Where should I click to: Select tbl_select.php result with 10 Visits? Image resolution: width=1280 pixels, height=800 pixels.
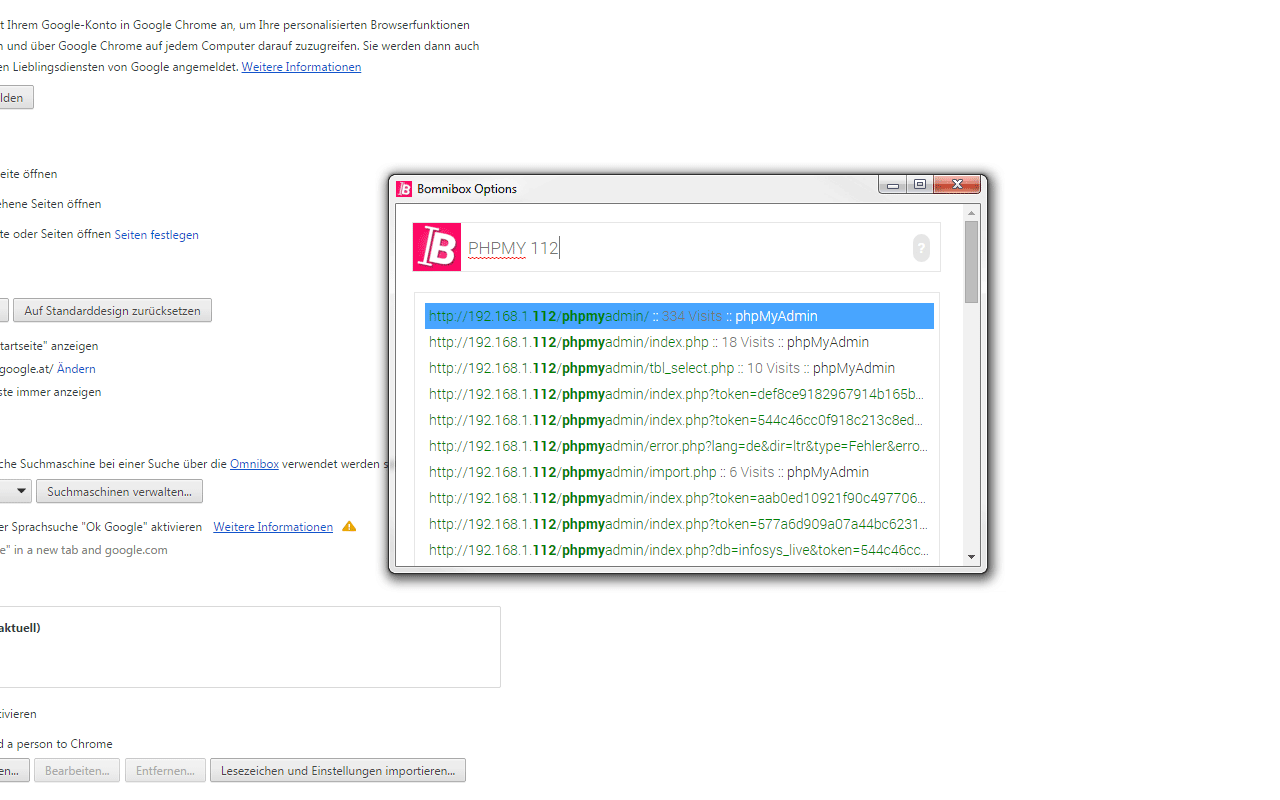679,368
